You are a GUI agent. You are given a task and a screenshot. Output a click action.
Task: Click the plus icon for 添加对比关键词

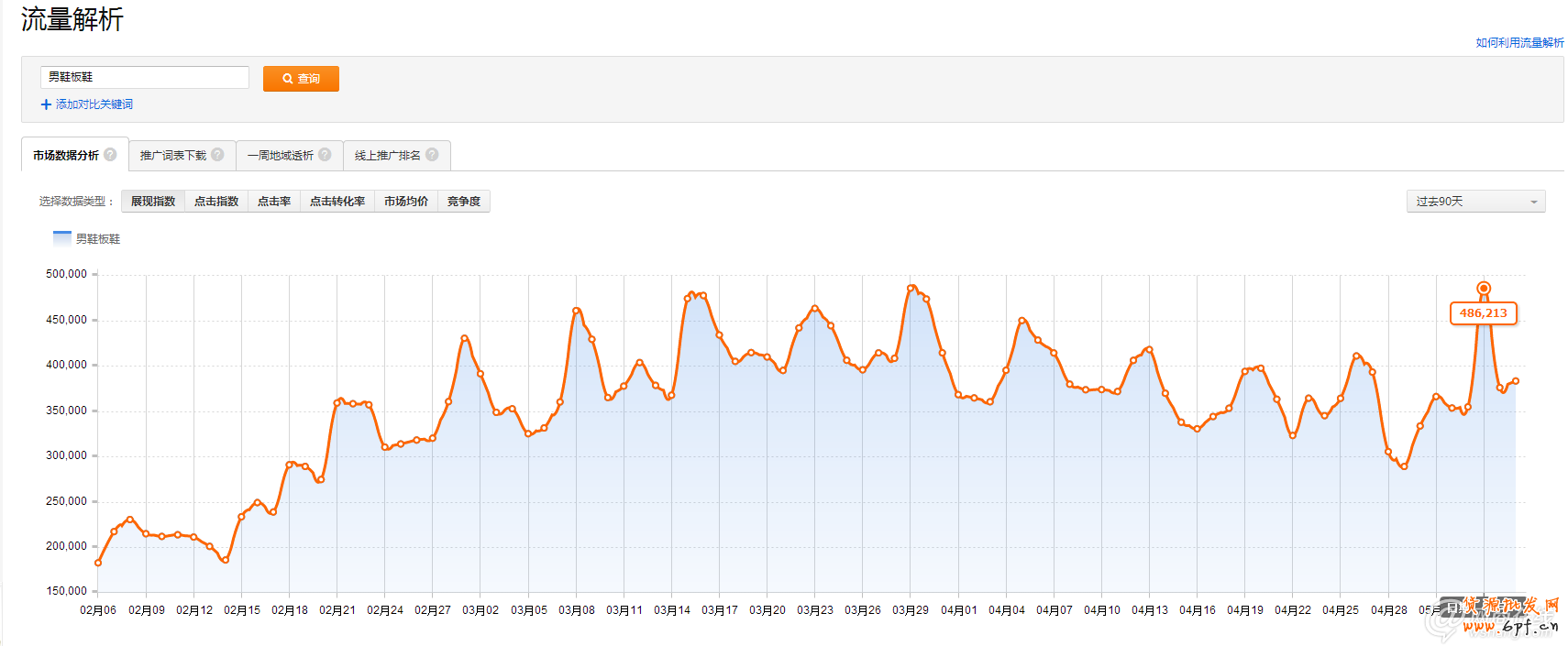(46, 104)
